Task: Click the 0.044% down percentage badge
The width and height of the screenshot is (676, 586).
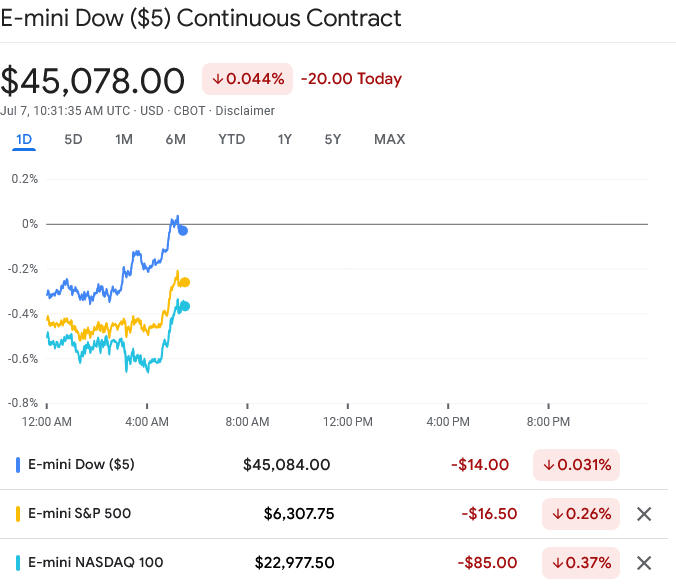Action: (247, 79)
